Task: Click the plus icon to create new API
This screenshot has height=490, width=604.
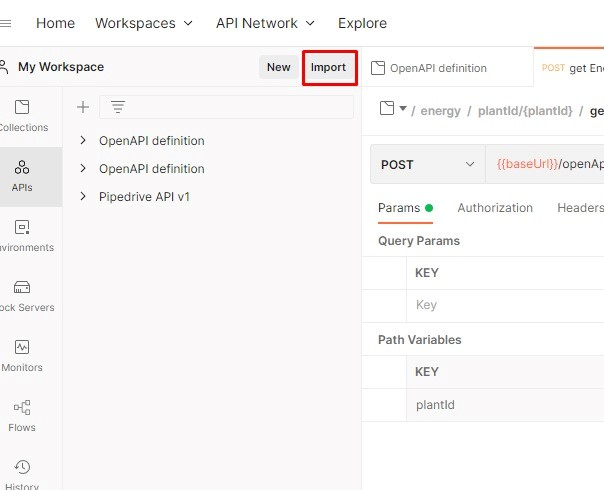Action: (x=83, y=107)
